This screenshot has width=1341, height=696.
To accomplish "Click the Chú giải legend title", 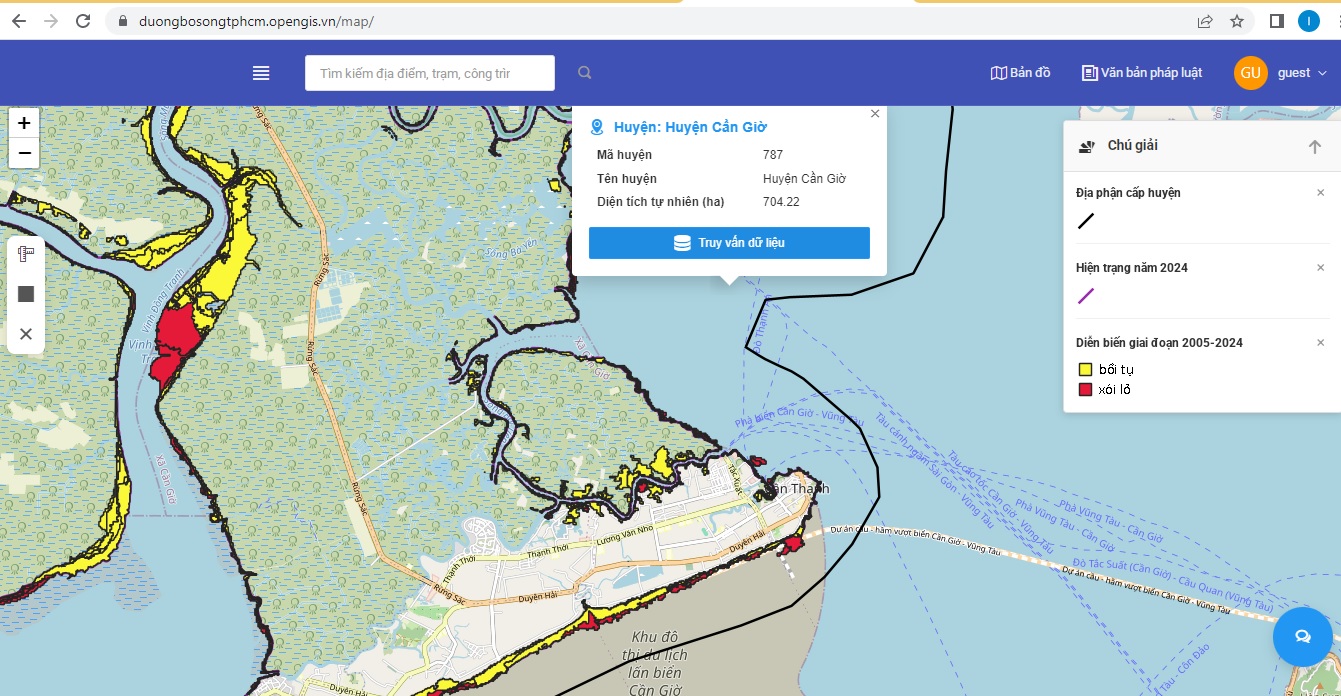I will click(1133, 146).
